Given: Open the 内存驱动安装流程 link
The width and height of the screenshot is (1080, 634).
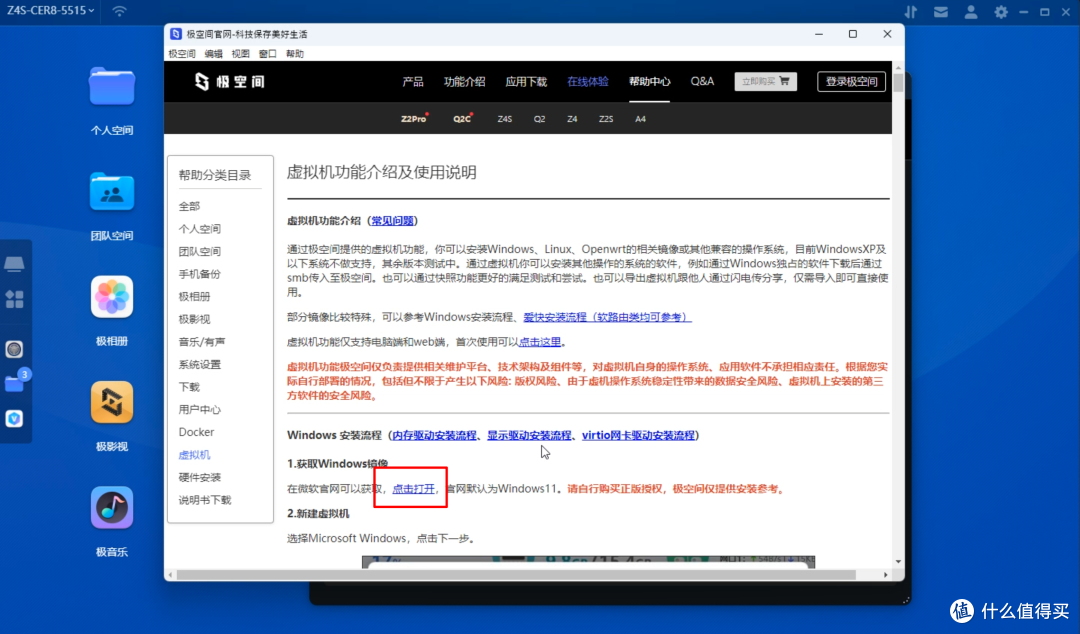Looking at the screenshot, I should tap(434, 436).
